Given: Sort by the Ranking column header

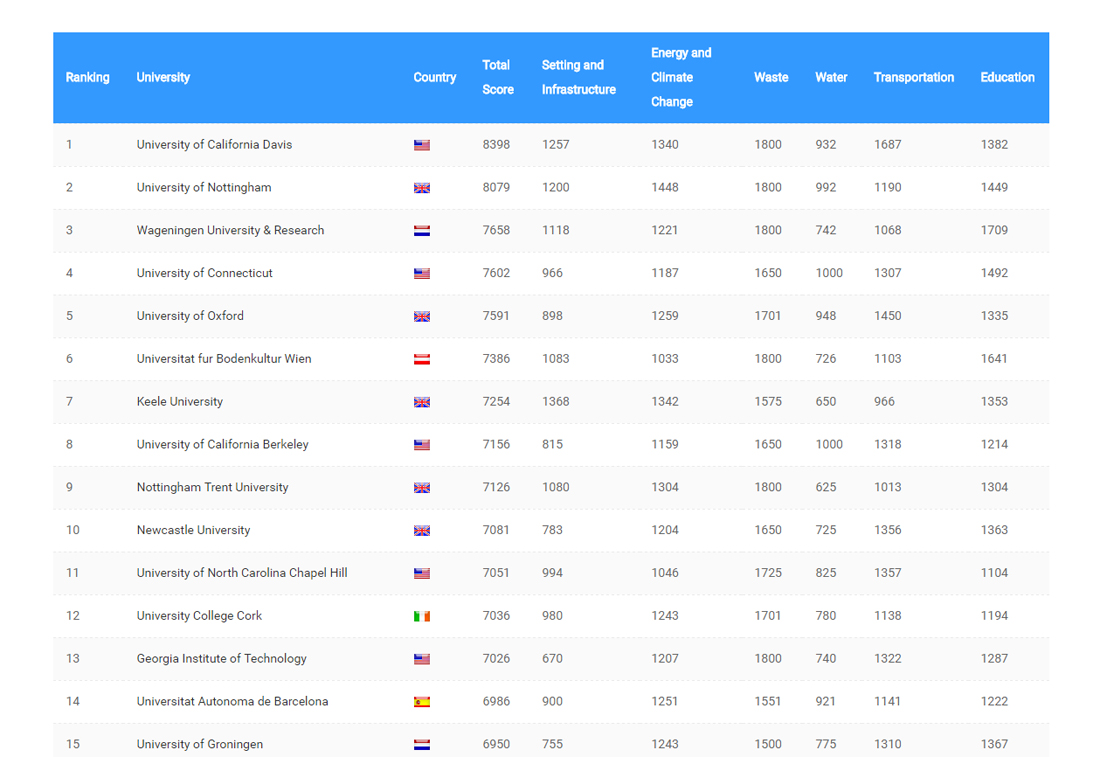Looking at the screenshot, I should (88, 77).
